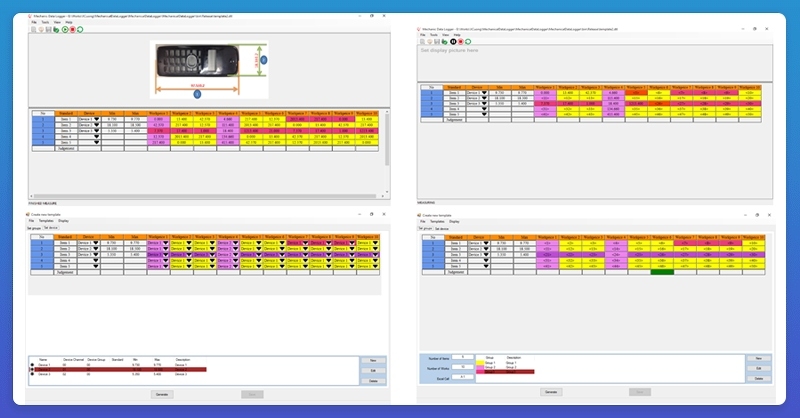
Task: Click the new document icon in phone-picture window toolbar
Action: (34, 30)
